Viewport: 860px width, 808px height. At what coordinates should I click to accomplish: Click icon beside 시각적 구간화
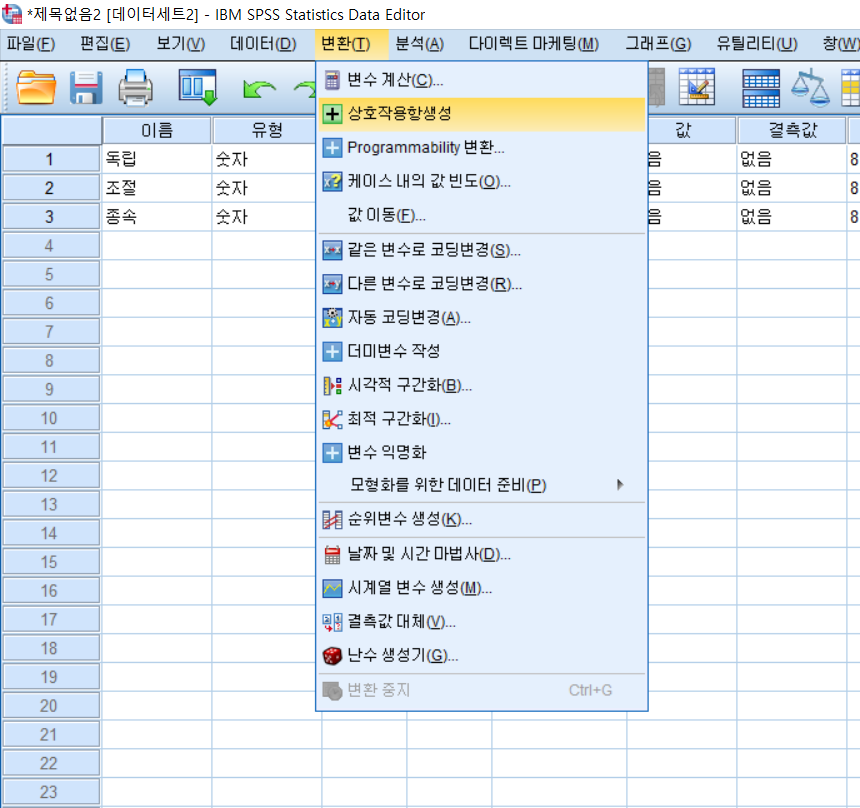click(332, 386)
